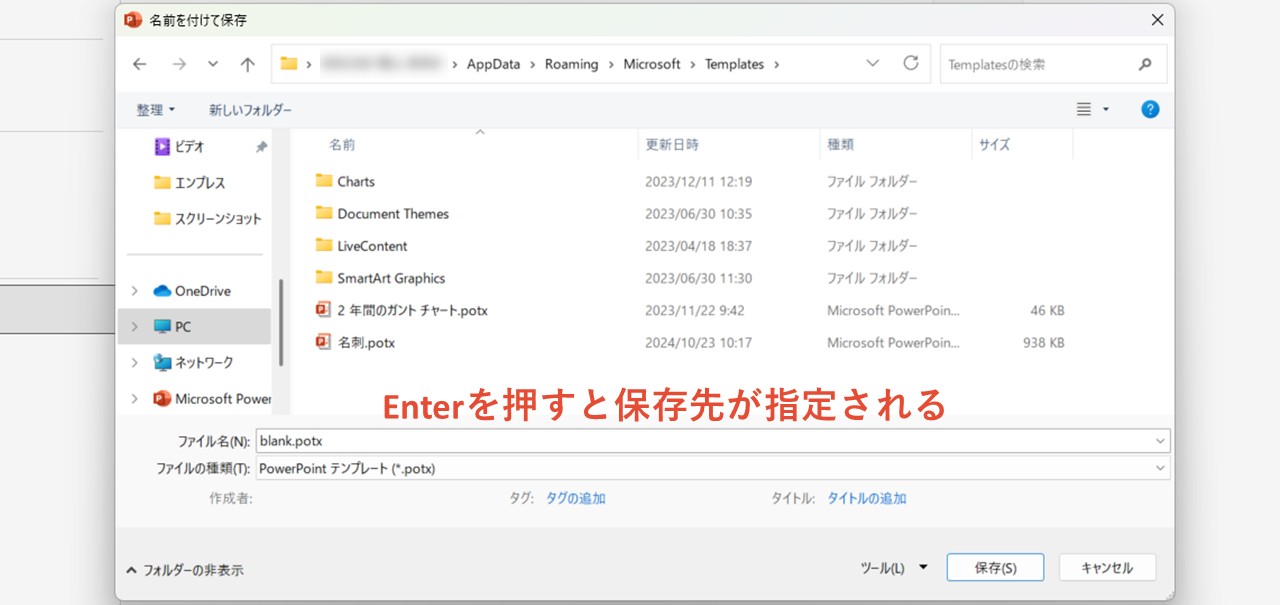The width and height of the screenshot is (1280, 605).
Task: Go forward with the right arrow
Action: [179, 64]
